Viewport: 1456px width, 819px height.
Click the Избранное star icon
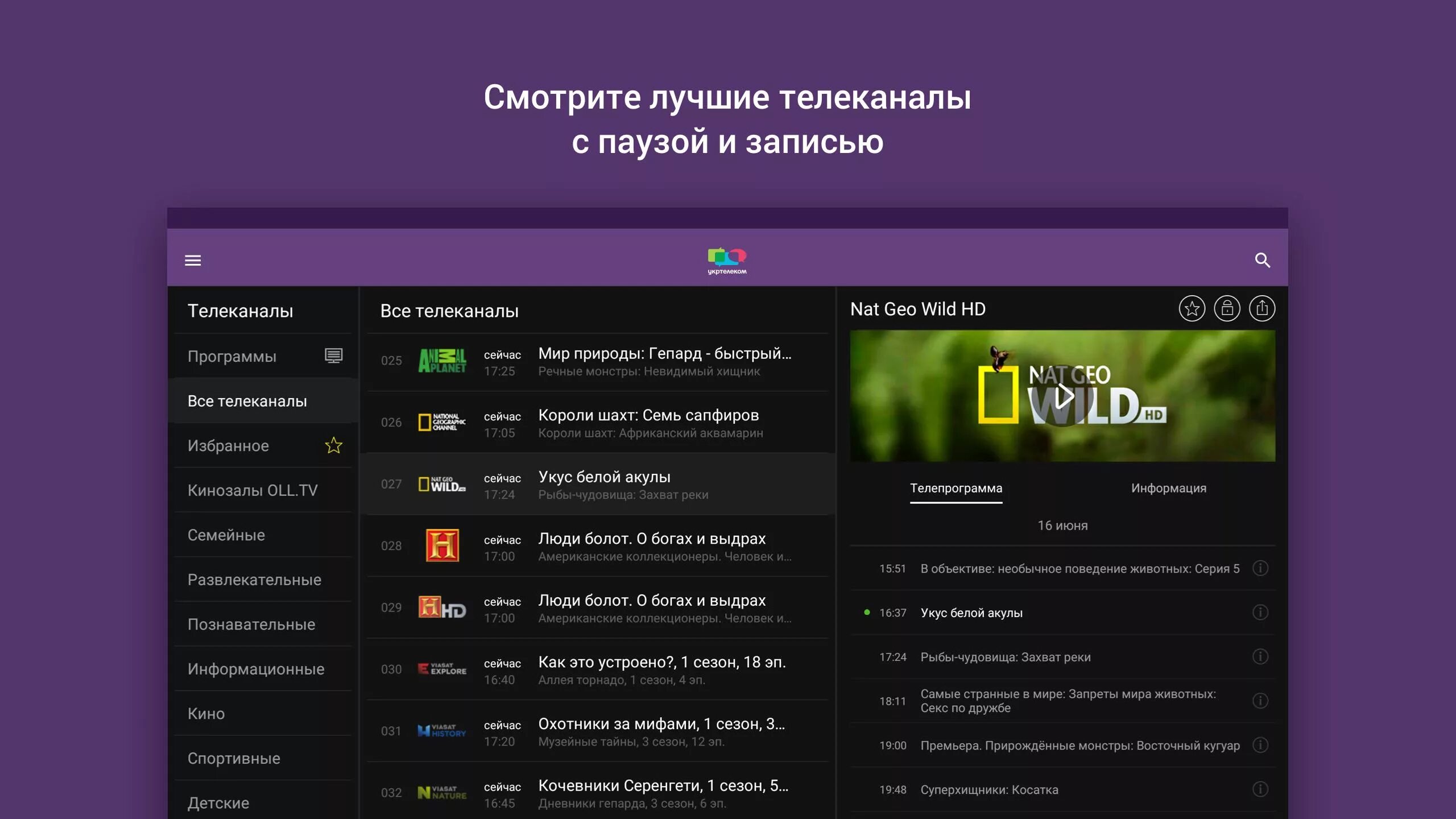(x=333, y=445)
